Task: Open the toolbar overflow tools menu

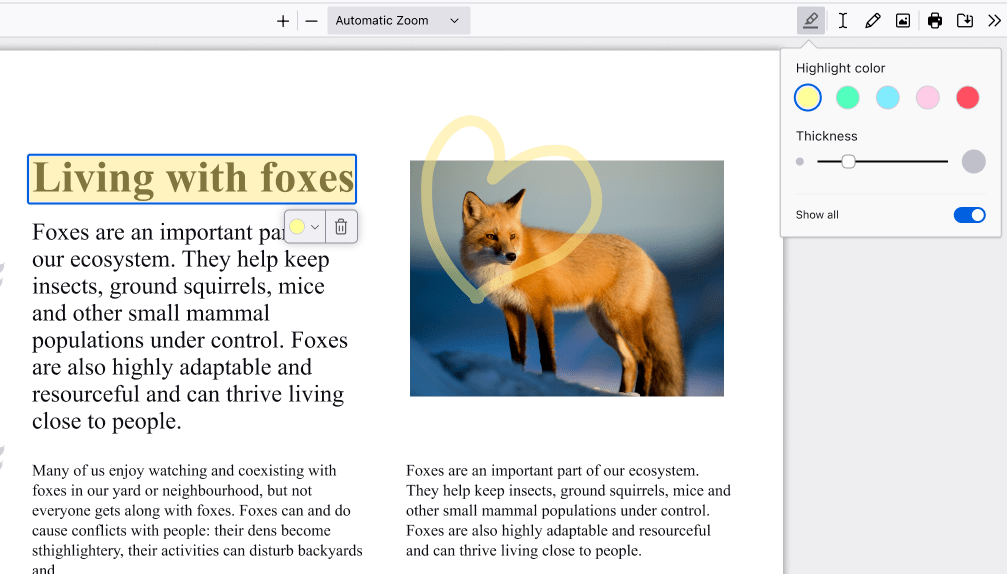Action: tap(993, 21)
